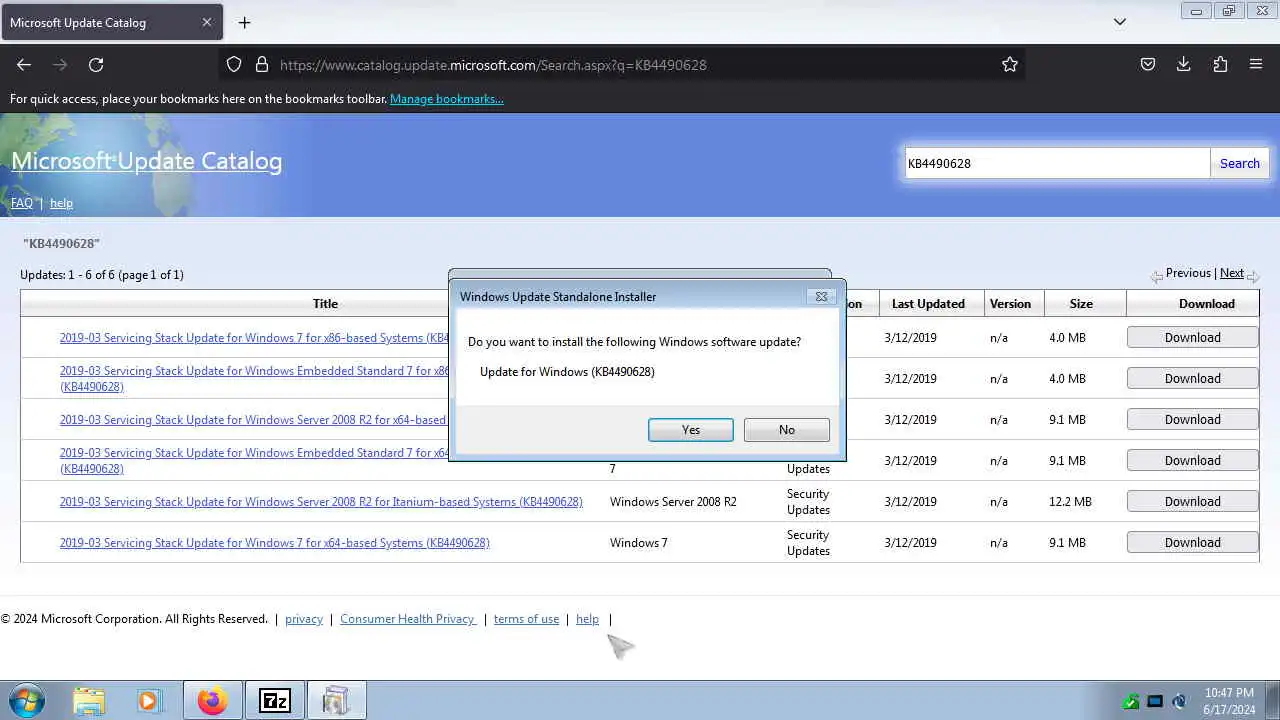1280x720 pixels.
Task: Download Windows 7 x64 servicing stack update
Action: coord(1192,543)
